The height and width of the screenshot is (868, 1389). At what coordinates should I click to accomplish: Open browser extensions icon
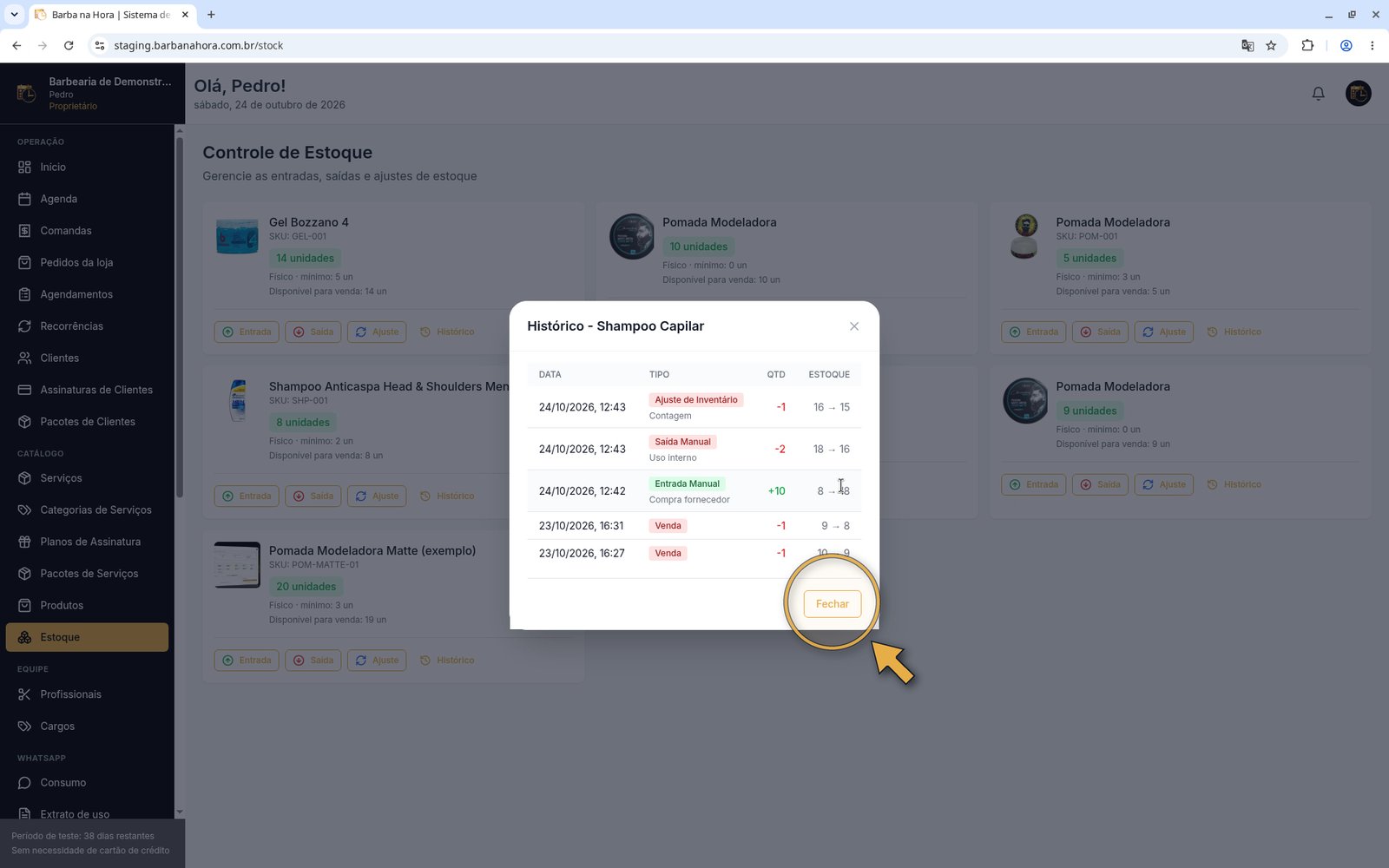point(1307,45)
